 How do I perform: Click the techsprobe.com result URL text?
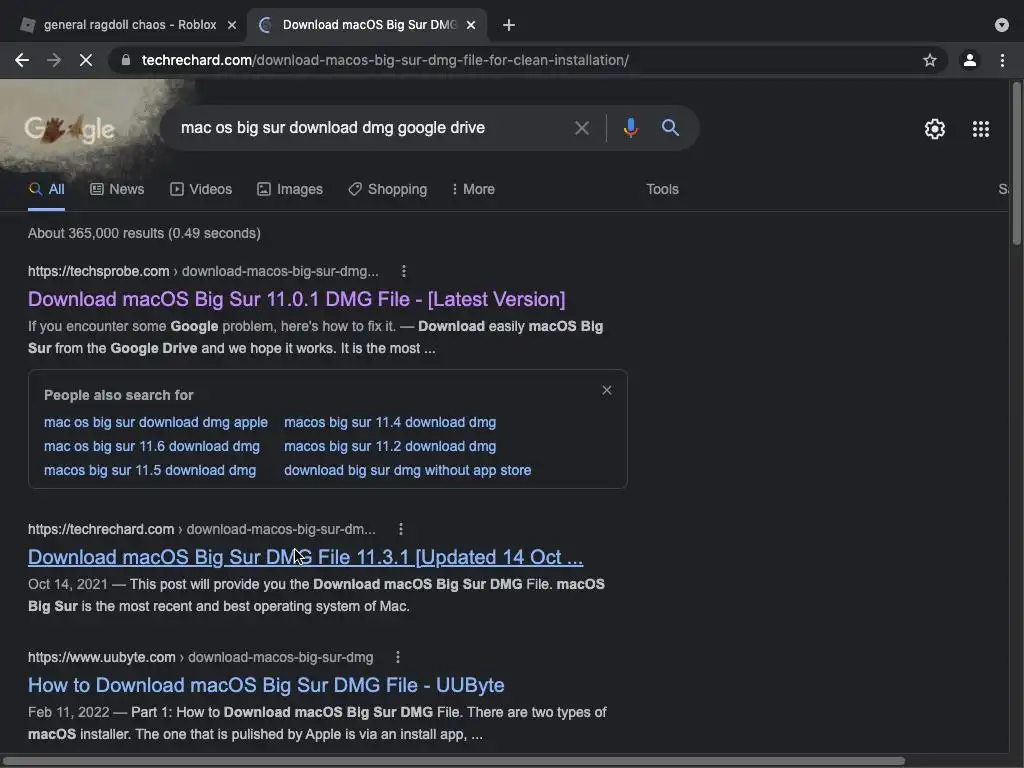click(203, 271)
